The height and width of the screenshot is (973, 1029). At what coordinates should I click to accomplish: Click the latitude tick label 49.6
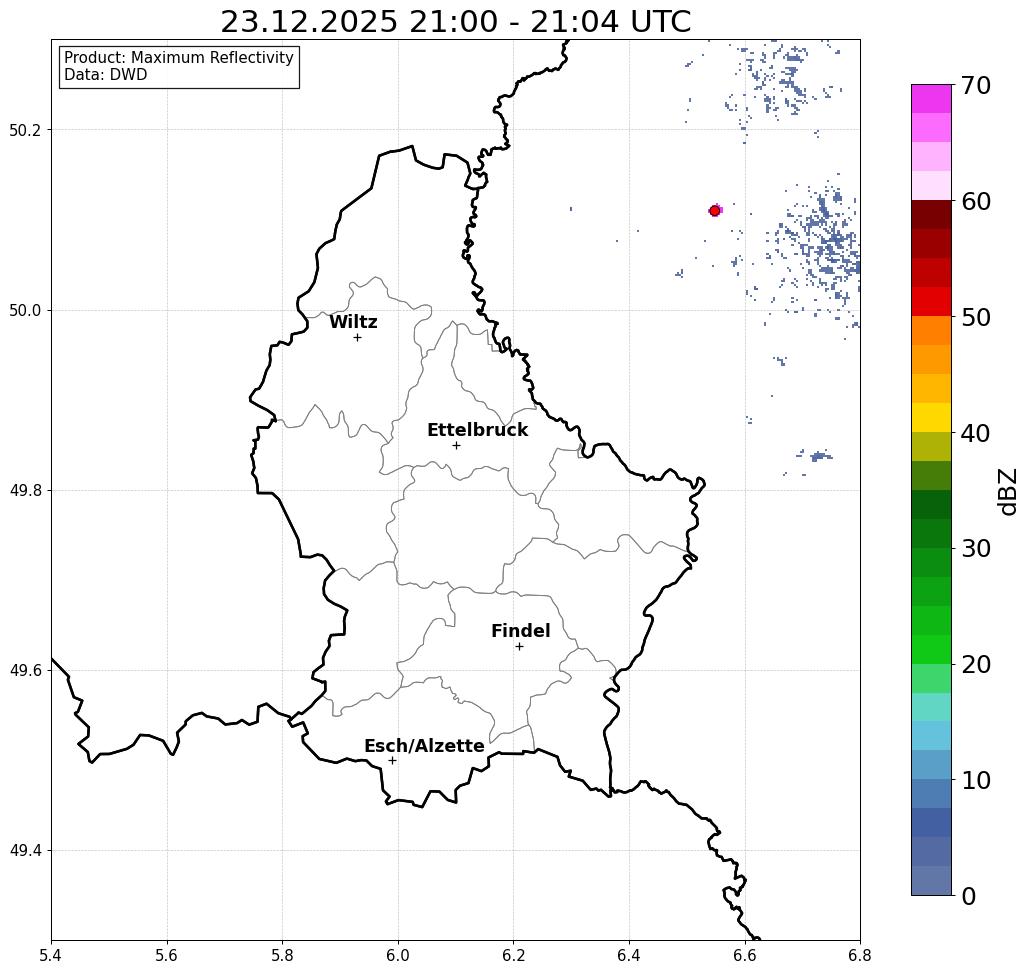[25, 671]
